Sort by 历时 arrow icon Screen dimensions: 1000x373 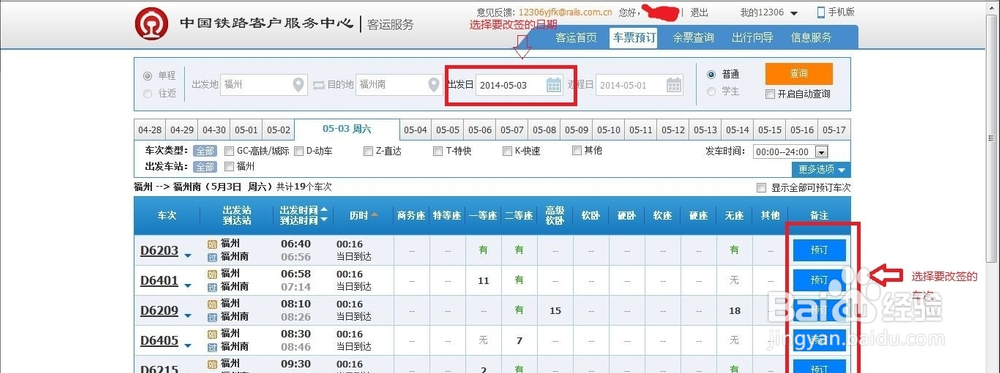pos(374,215)
